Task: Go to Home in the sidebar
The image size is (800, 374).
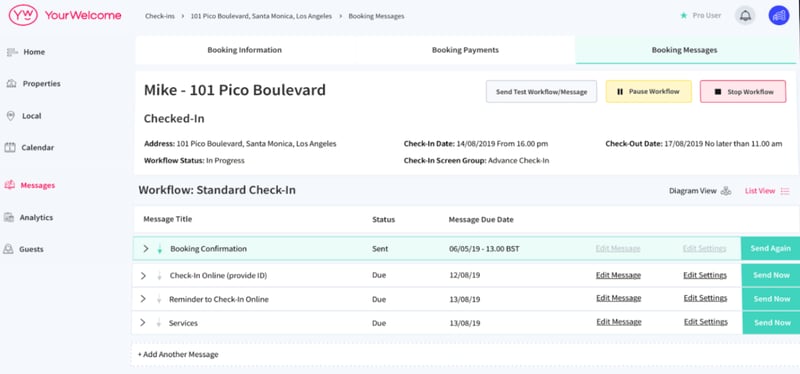Action: pyautogui.click(x=26, y=52)
